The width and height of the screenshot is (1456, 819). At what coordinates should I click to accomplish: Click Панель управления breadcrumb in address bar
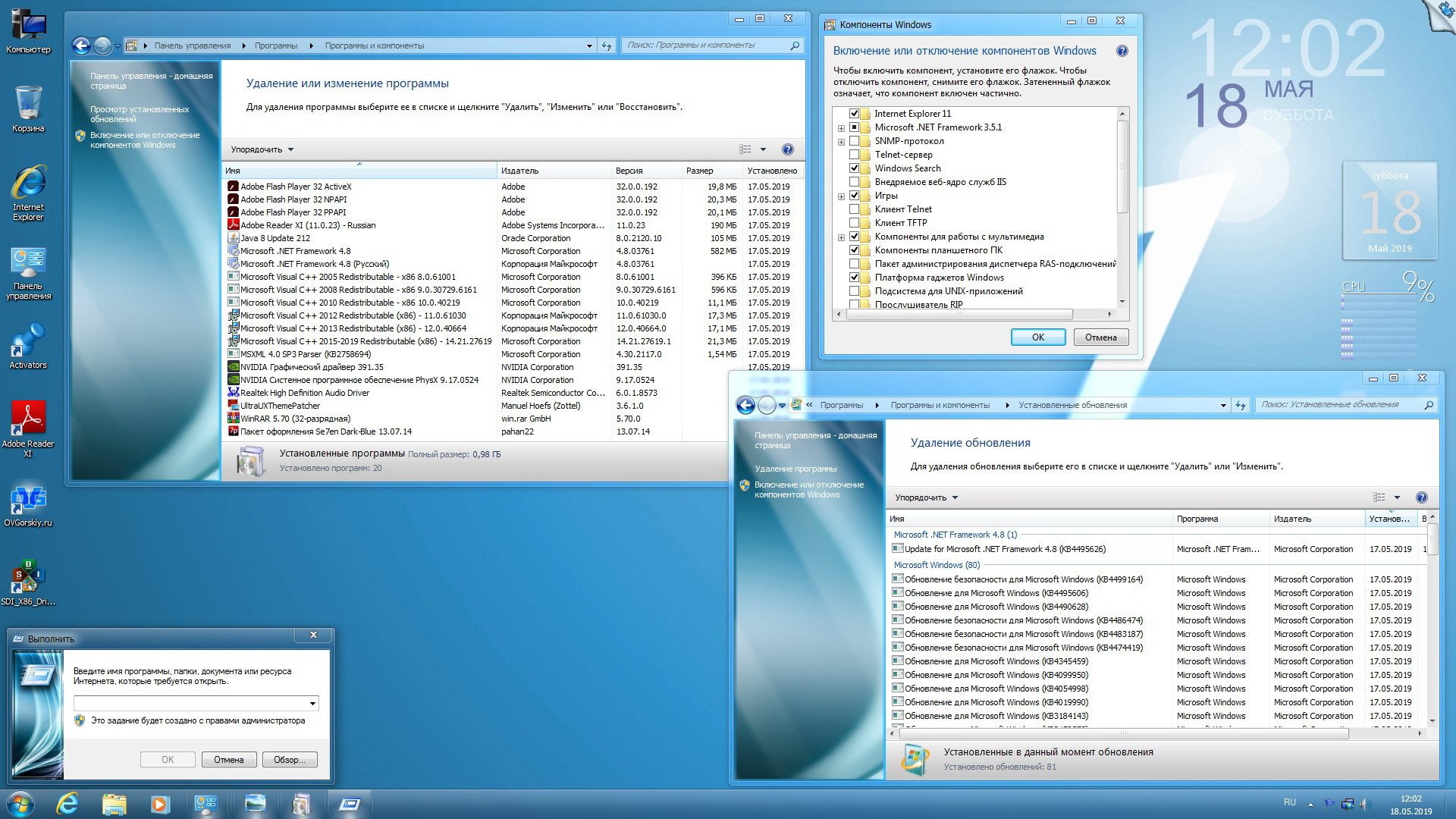tap(193, 45)
